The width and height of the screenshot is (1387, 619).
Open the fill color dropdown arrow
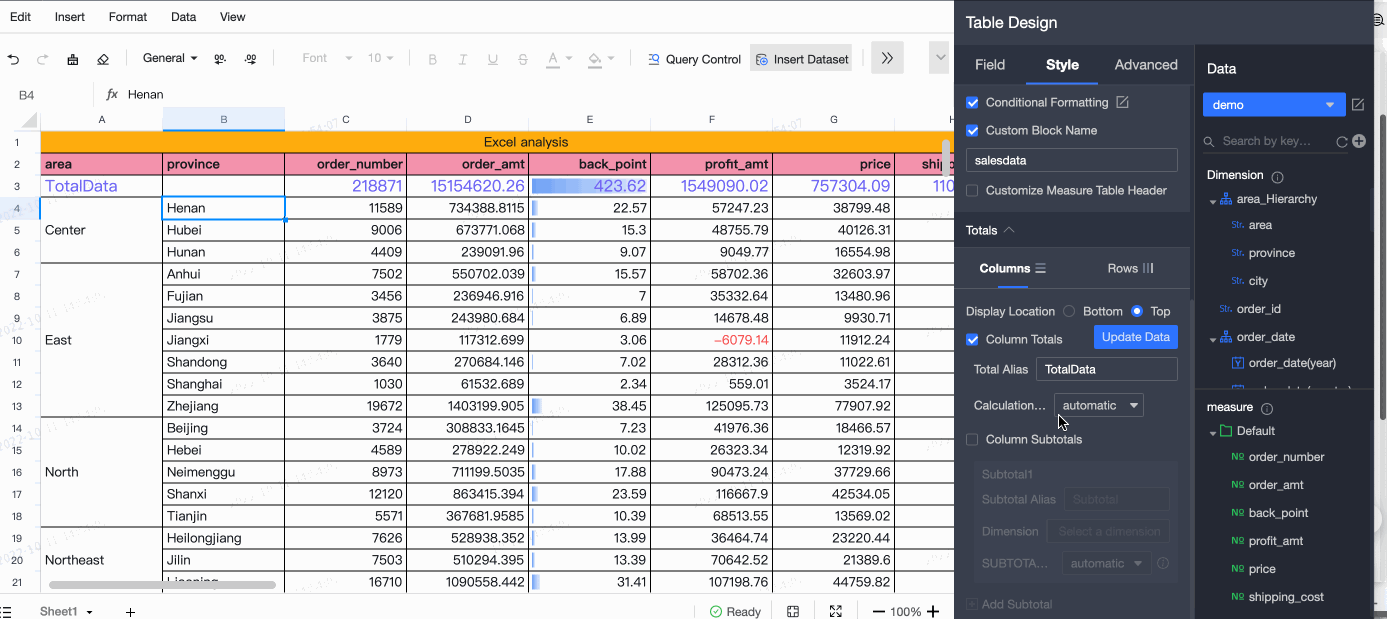(611, 59)
